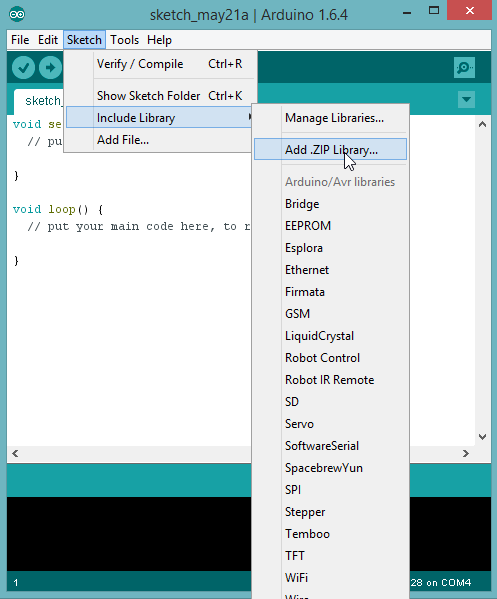The width and height of the screenshot is (497, 599).
Task: Select the sketch tab in editor
Action: click(39, 101)
